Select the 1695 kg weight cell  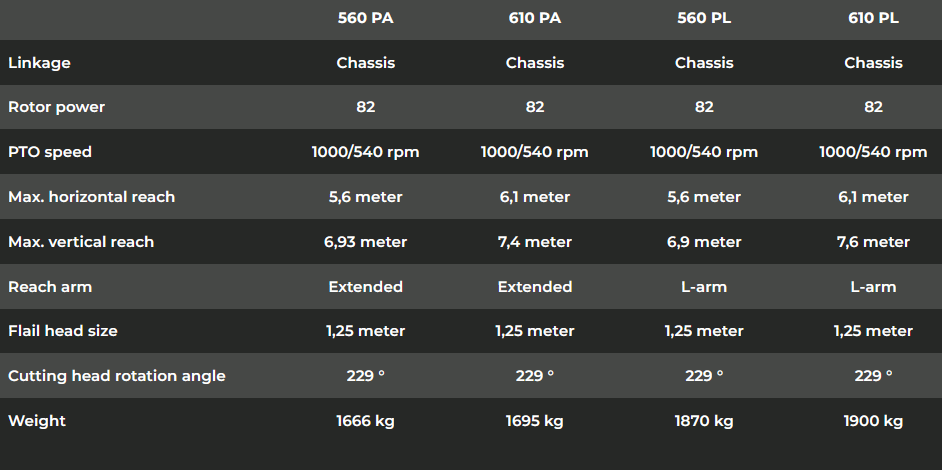click(535, 421)
